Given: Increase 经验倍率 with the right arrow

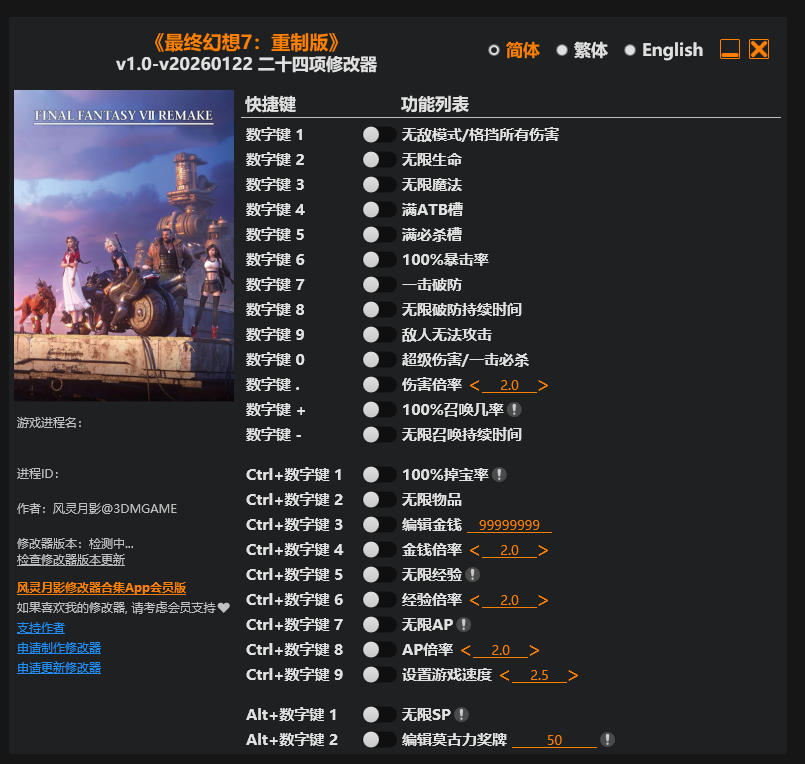Looking at the screenshot, I should 543,600.
